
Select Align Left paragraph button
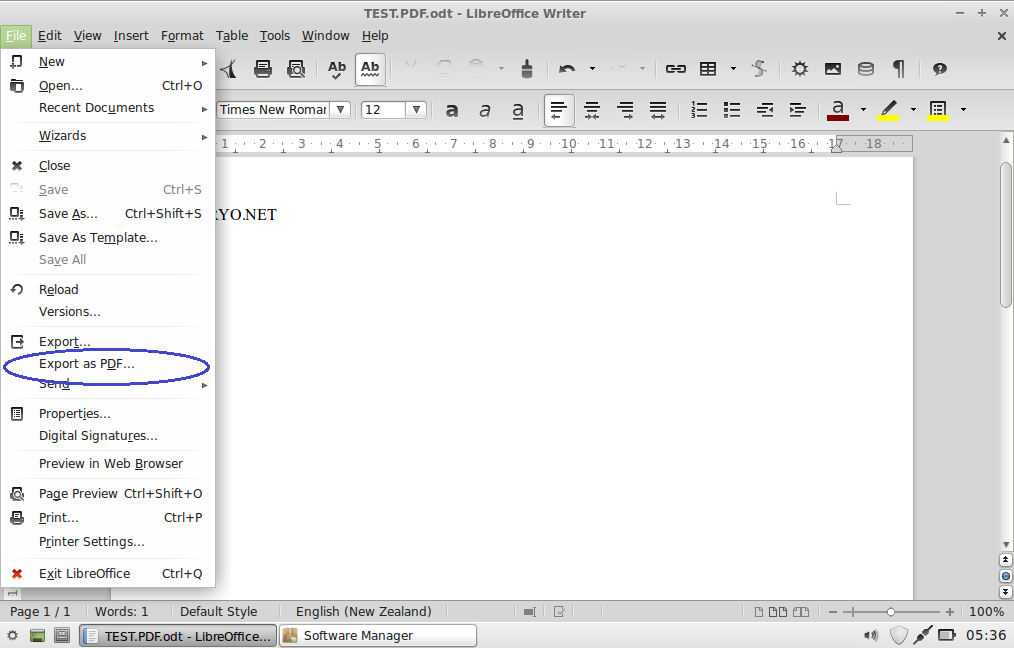[559, 111]
